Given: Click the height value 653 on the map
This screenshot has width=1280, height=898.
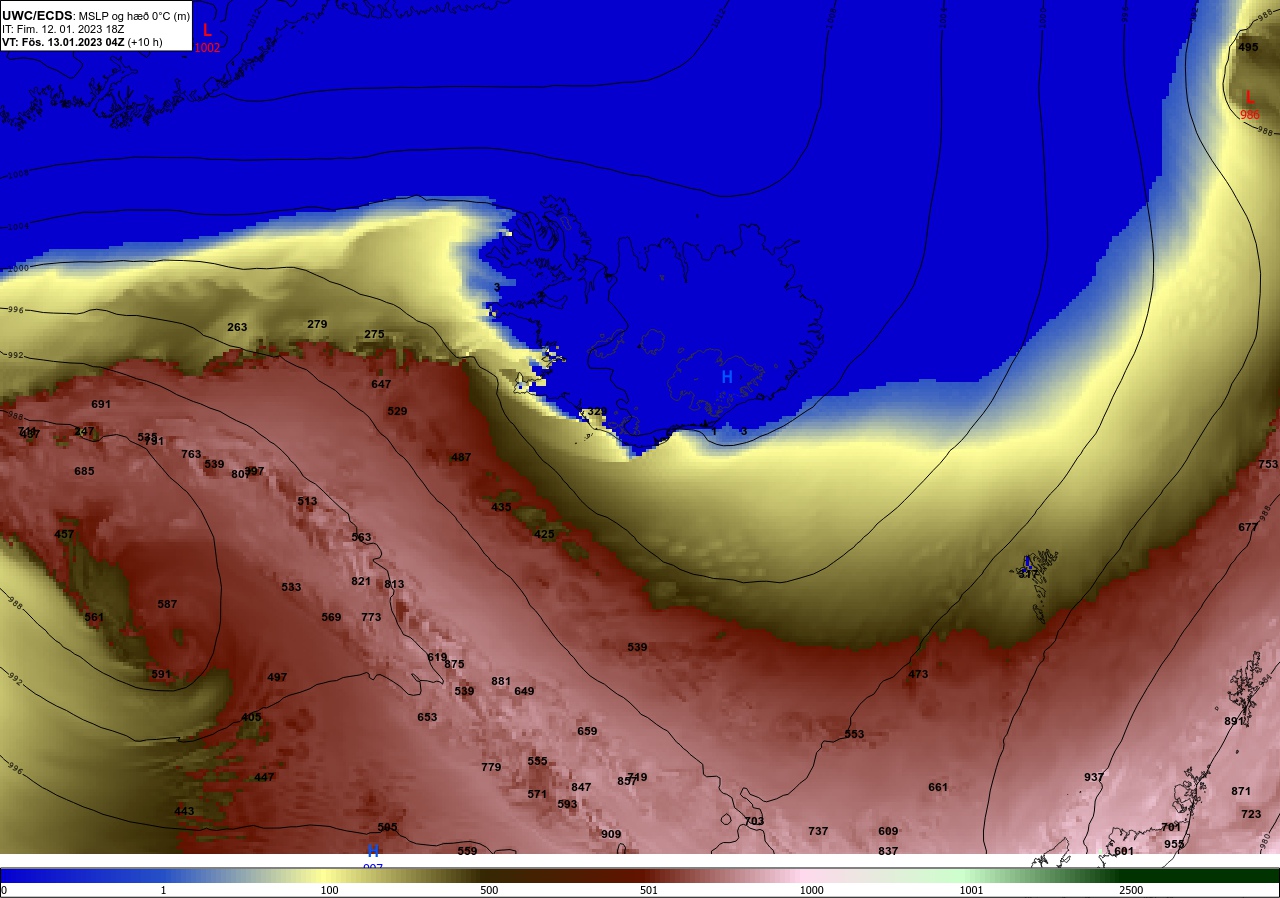Looking at the screenshot, I should click(x=427, y=718).
